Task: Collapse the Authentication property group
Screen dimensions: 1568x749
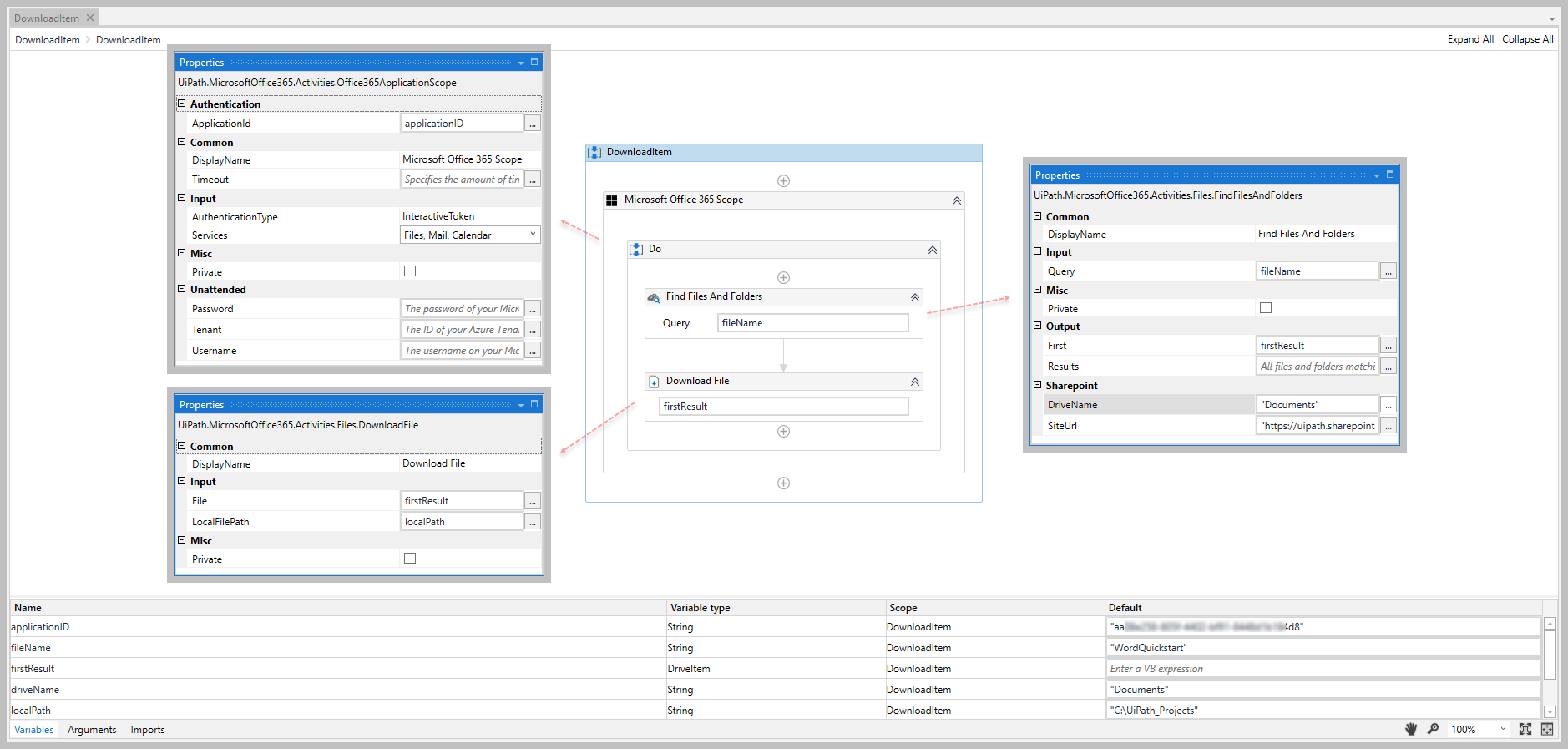Action: pyautogui.click(x=181, y=104)
